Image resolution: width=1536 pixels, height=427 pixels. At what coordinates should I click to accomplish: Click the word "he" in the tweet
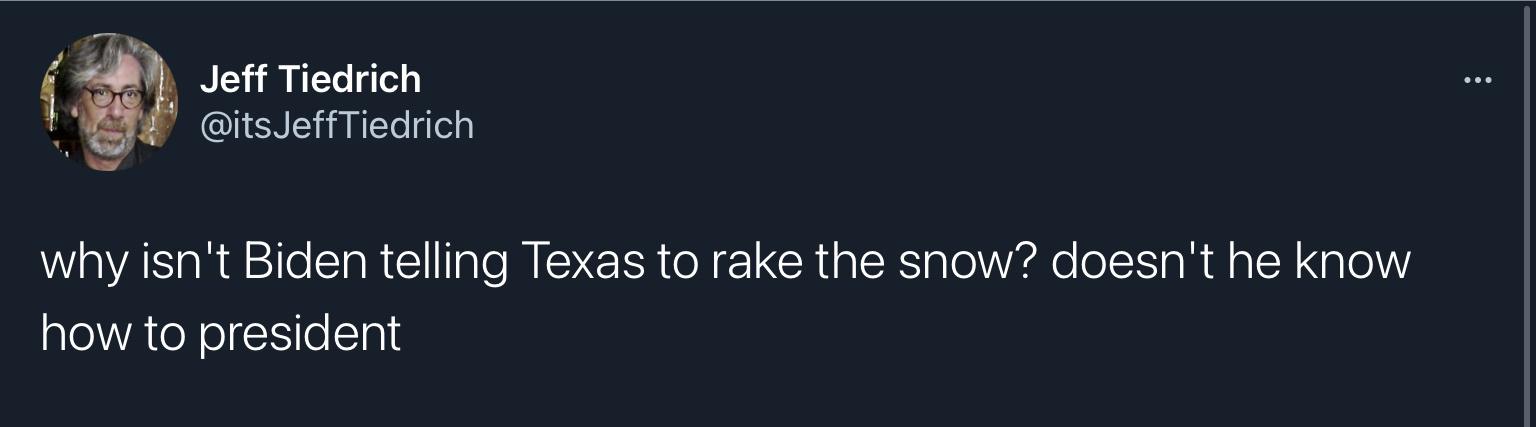(x=1257, y=263)
